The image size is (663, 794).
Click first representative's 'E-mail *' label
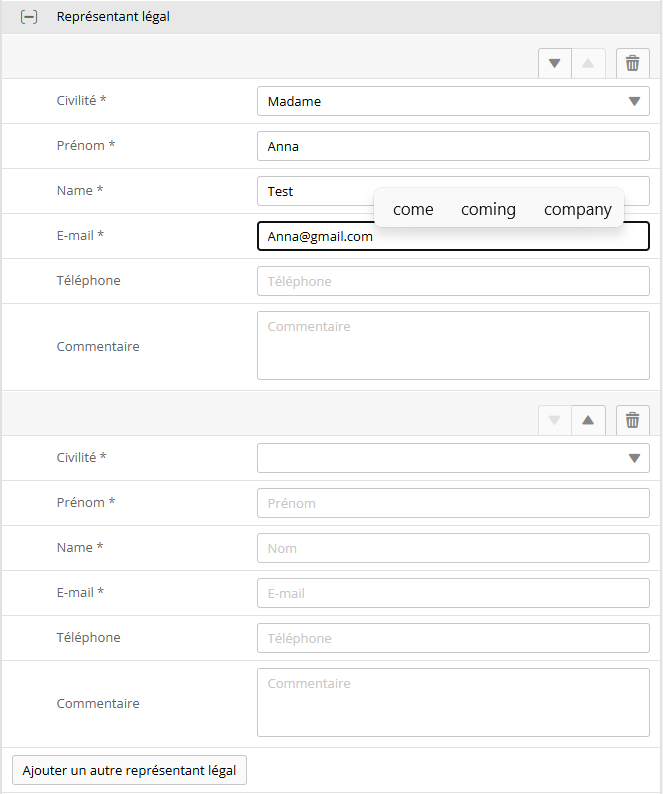click(80, 235)
